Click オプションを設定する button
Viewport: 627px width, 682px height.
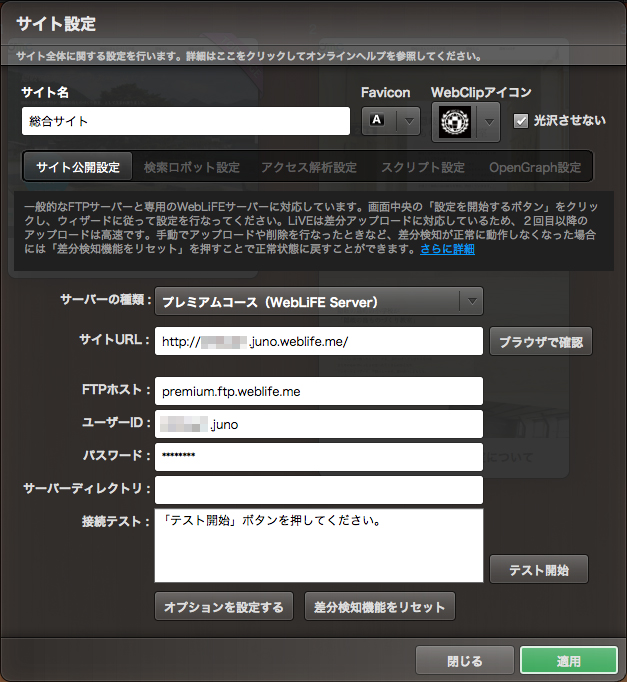click(224, 606)
